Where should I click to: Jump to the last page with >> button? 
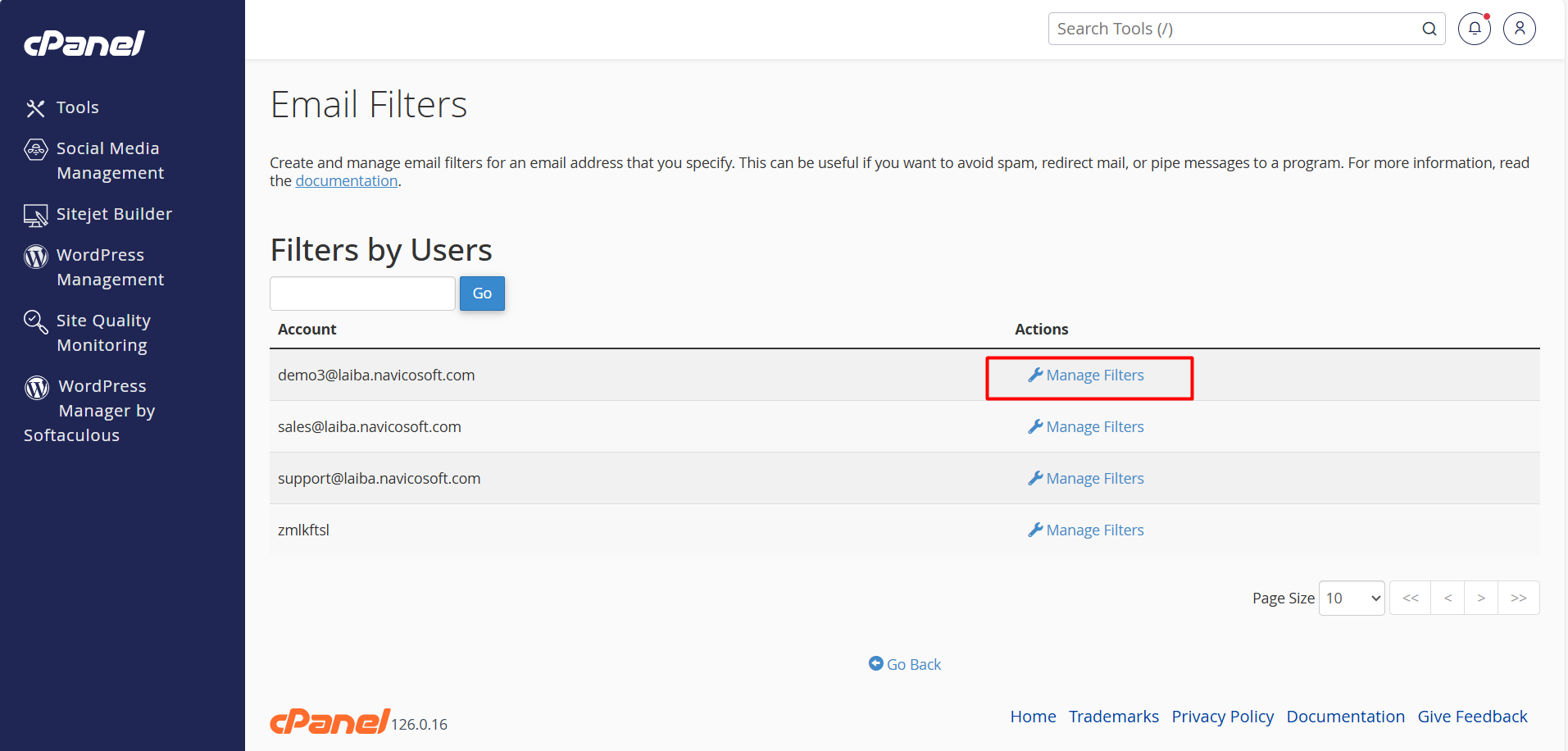pyautogui.click(x=1518, y=599)
